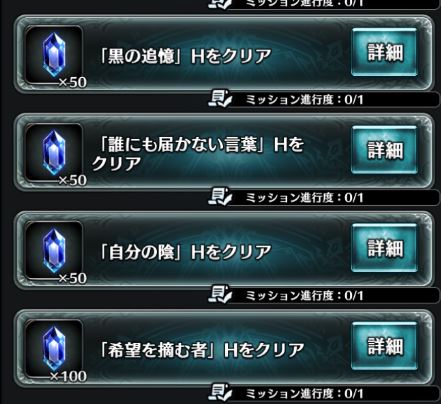Open details for 「黒の追憶」H mission
Screen dimensions: 441x404
[x=384, y=52]
